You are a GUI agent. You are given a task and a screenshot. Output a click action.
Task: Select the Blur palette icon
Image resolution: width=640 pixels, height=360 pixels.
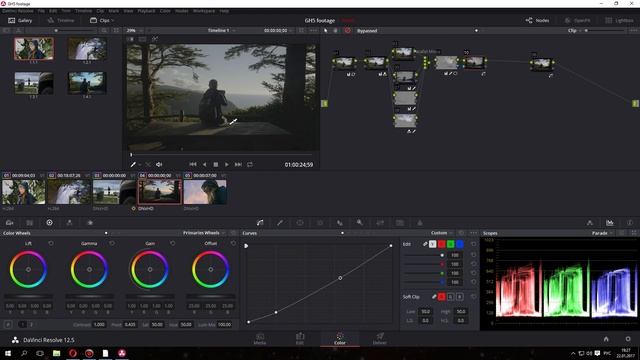(x=340, y=223)
